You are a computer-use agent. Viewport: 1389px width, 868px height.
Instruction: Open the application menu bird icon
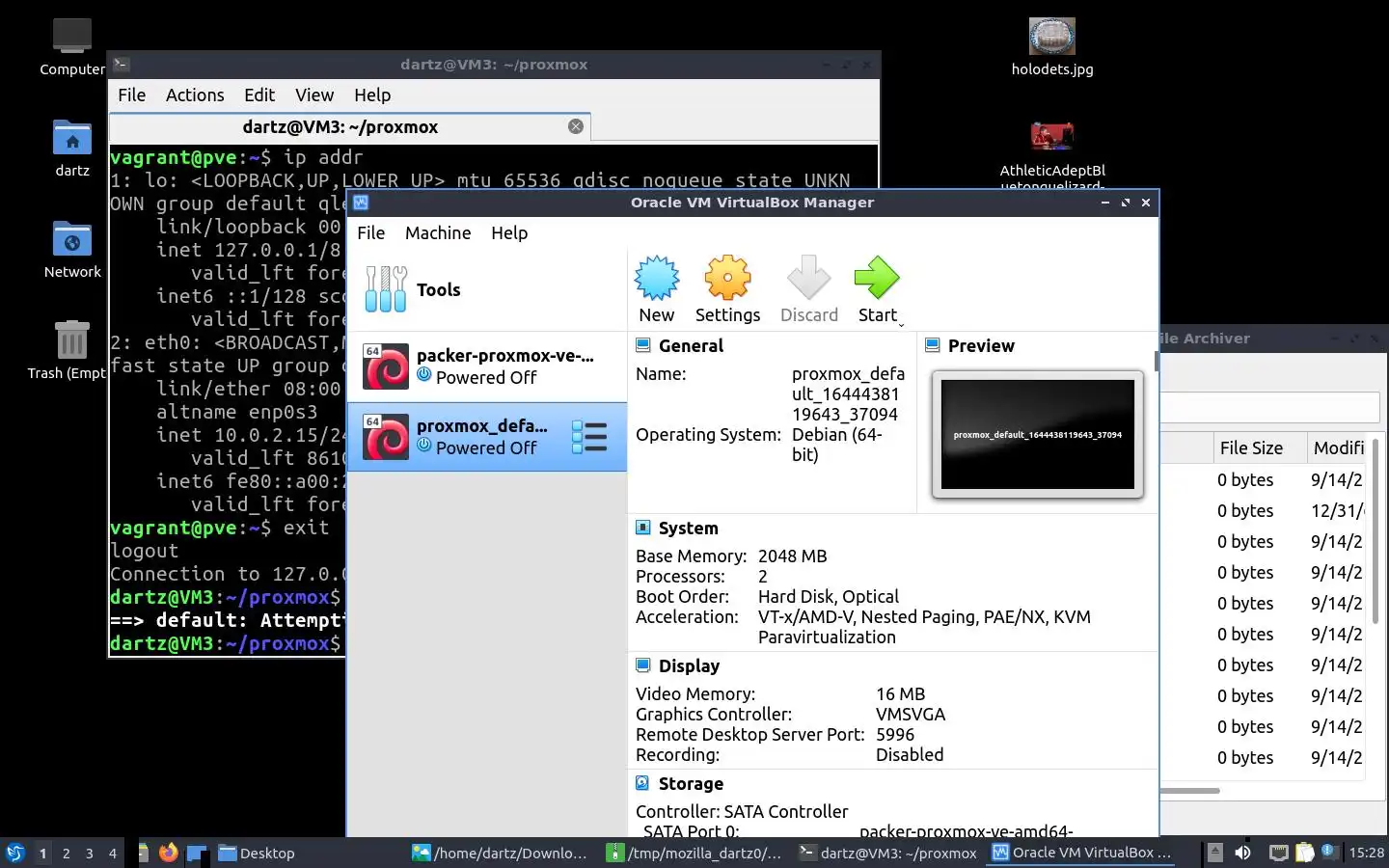[15, 853]
